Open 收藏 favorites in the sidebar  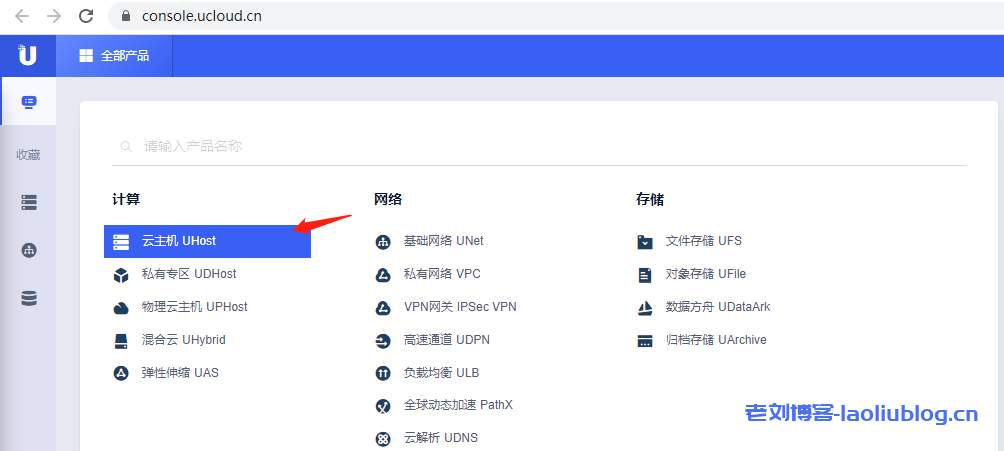pyautogui.click(x=28, y=155)
